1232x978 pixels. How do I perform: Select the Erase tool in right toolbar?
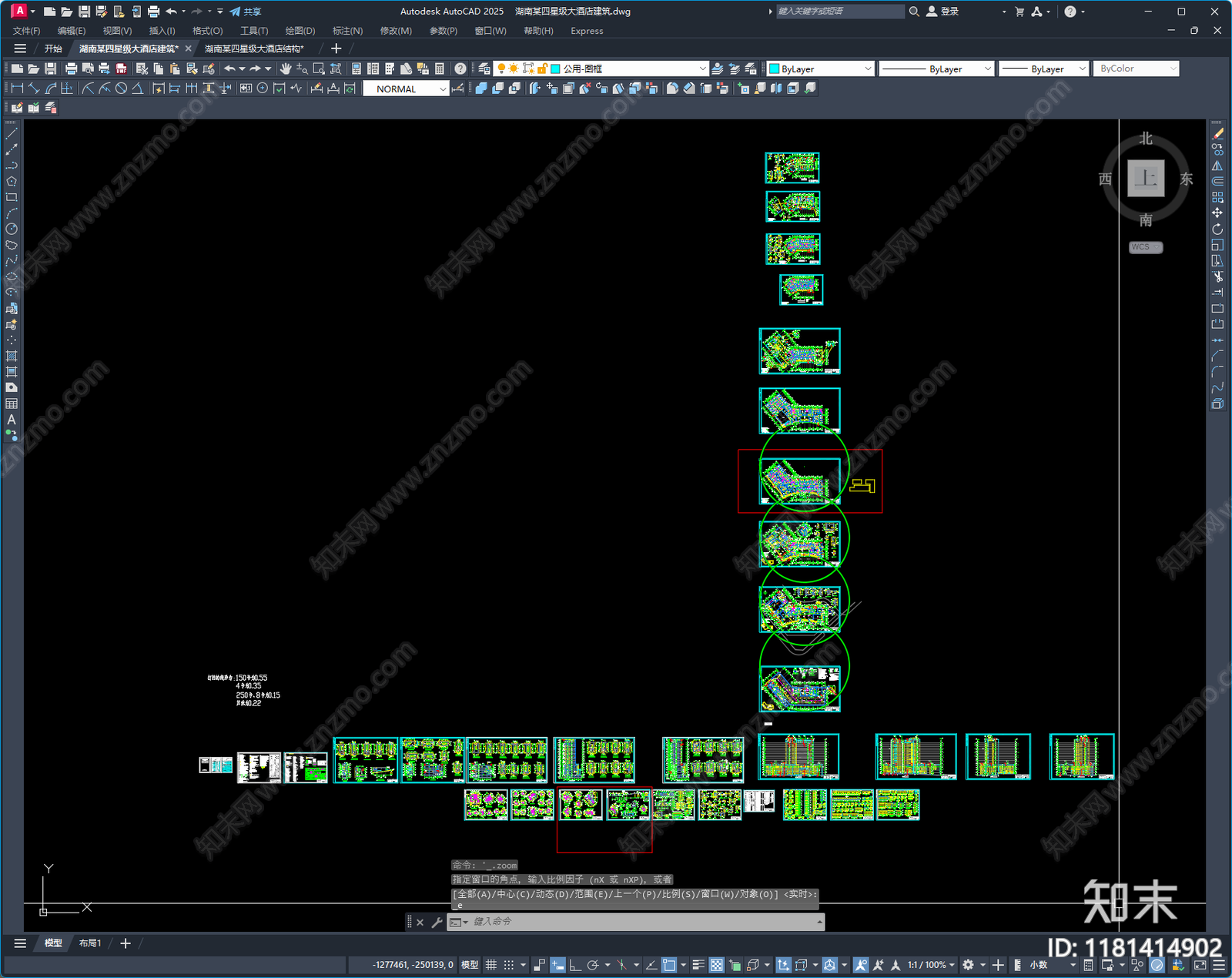1217,134
